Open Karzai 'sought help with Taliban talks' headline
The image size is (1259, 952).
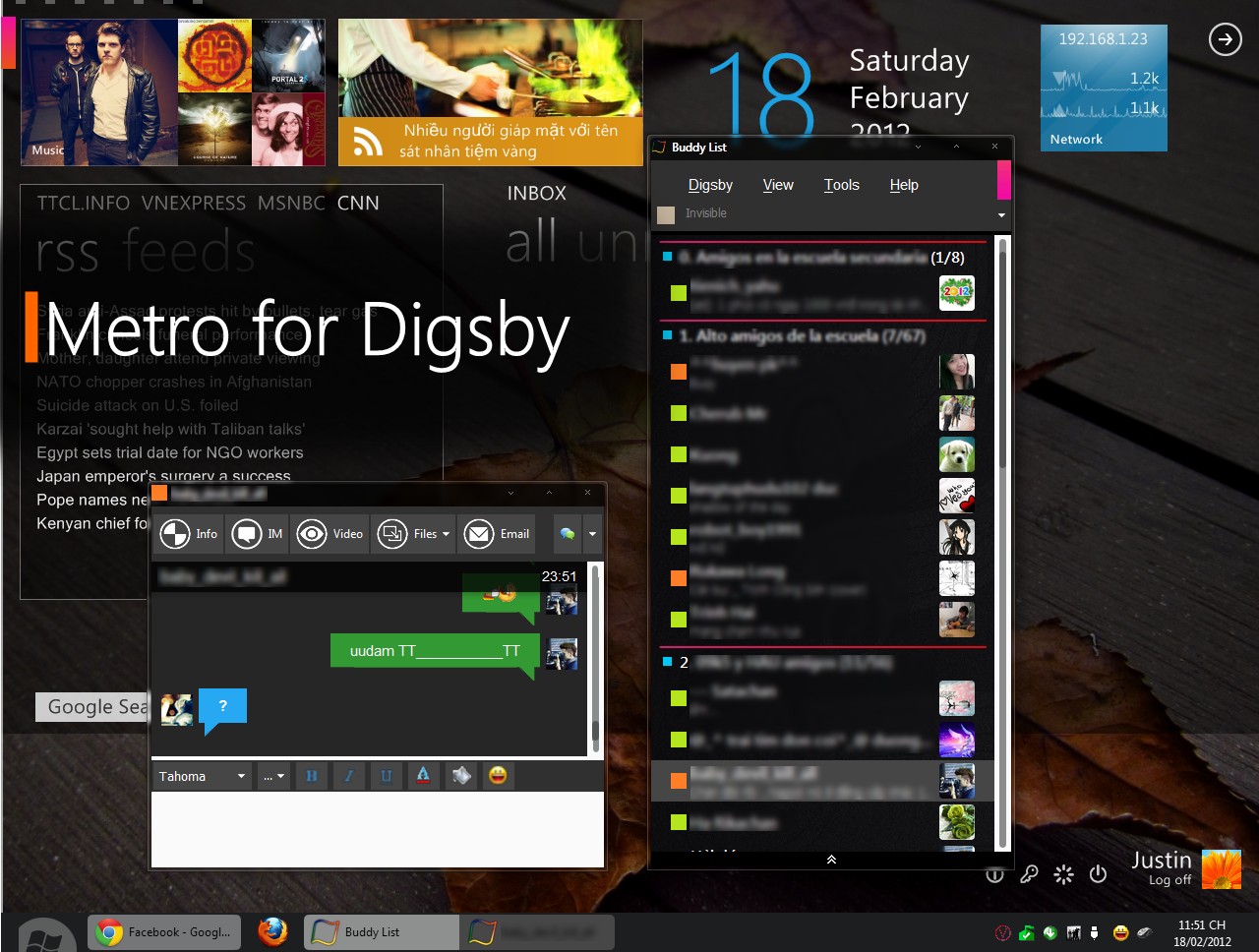tap(171, 429)
